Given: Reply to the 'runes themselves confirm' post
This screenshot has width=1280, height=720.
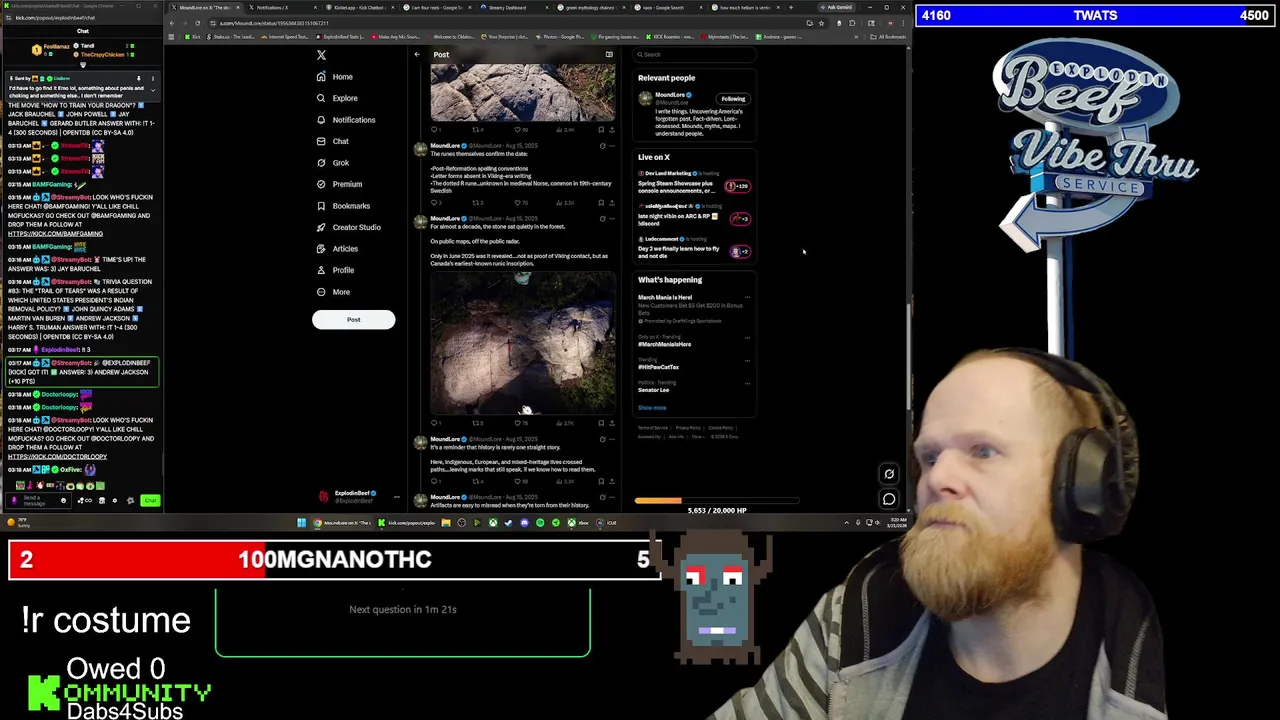Looking at the screenshot, I should (436, 203).
